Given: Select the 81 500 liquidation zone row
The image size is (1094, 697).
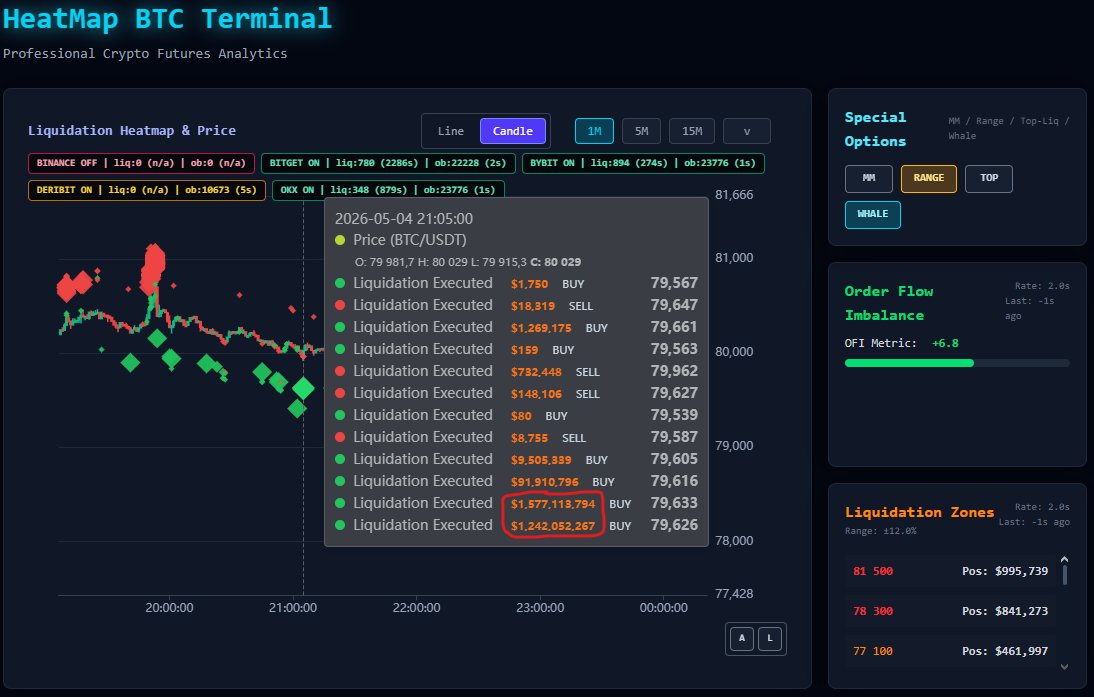Looking at the screenshot, I should click(x=950, y=571).
